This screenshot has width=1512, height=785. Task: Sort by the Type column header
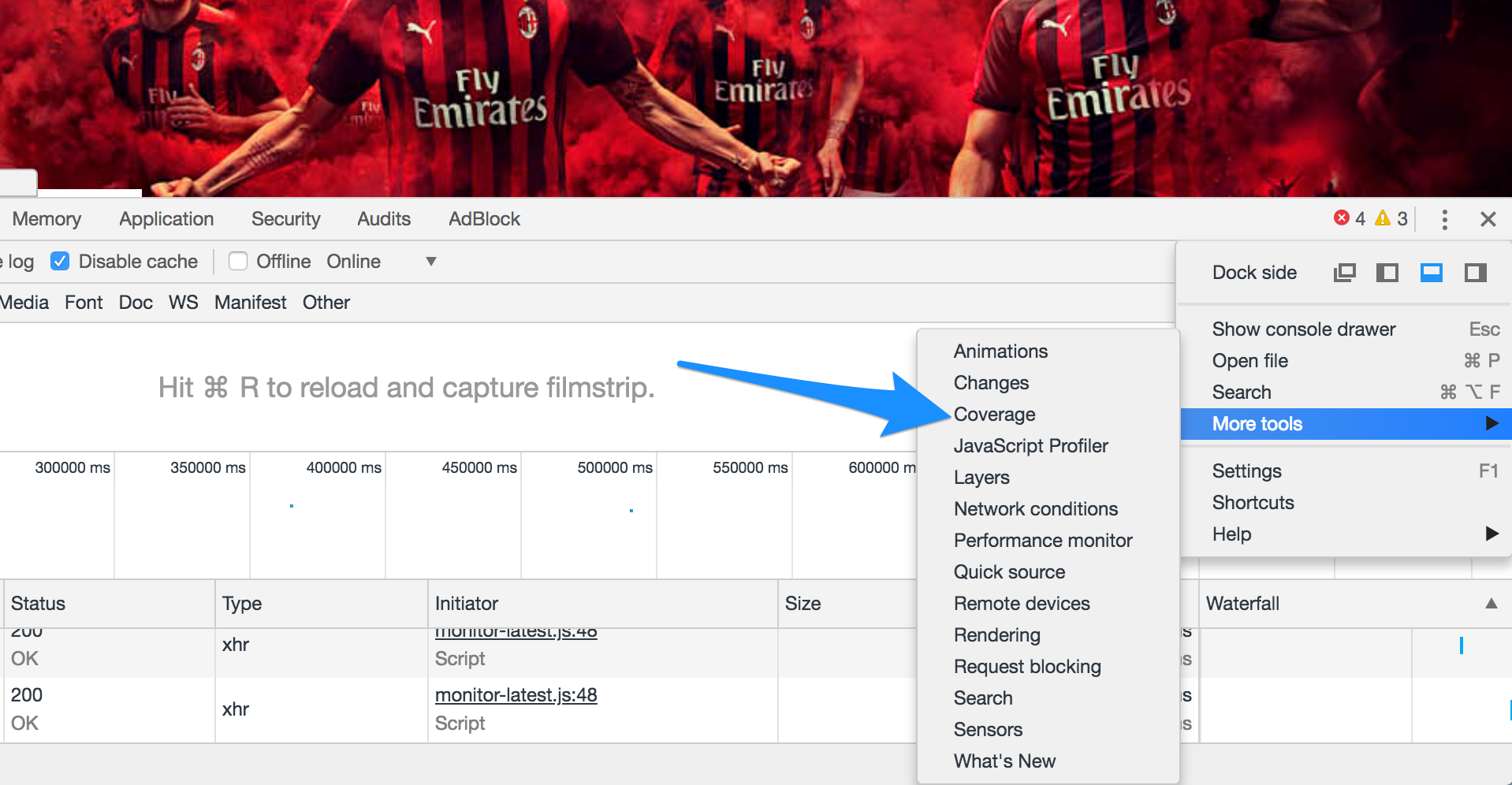coord(322,604)
